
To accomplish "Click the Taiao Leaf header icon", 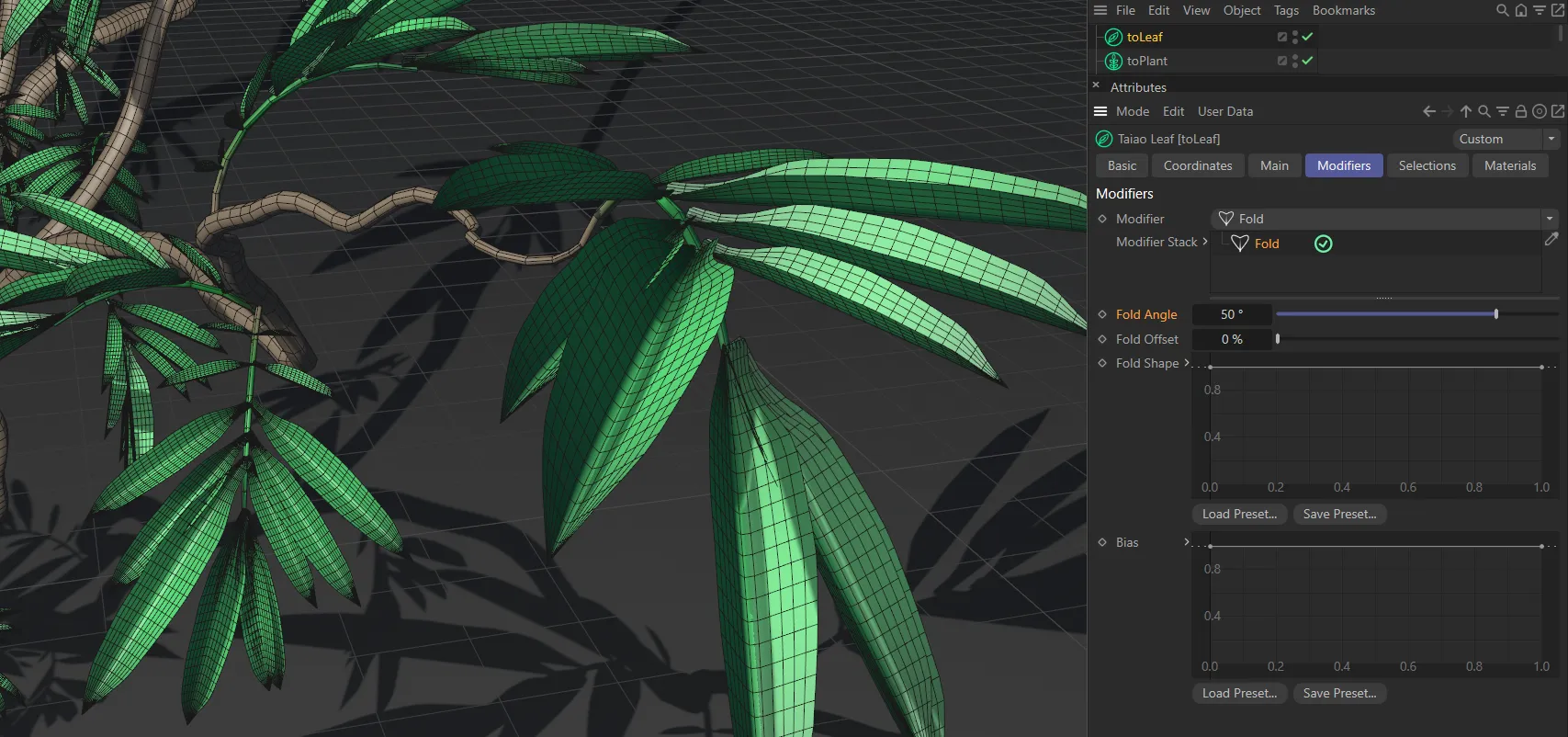I will [1104, 139].
